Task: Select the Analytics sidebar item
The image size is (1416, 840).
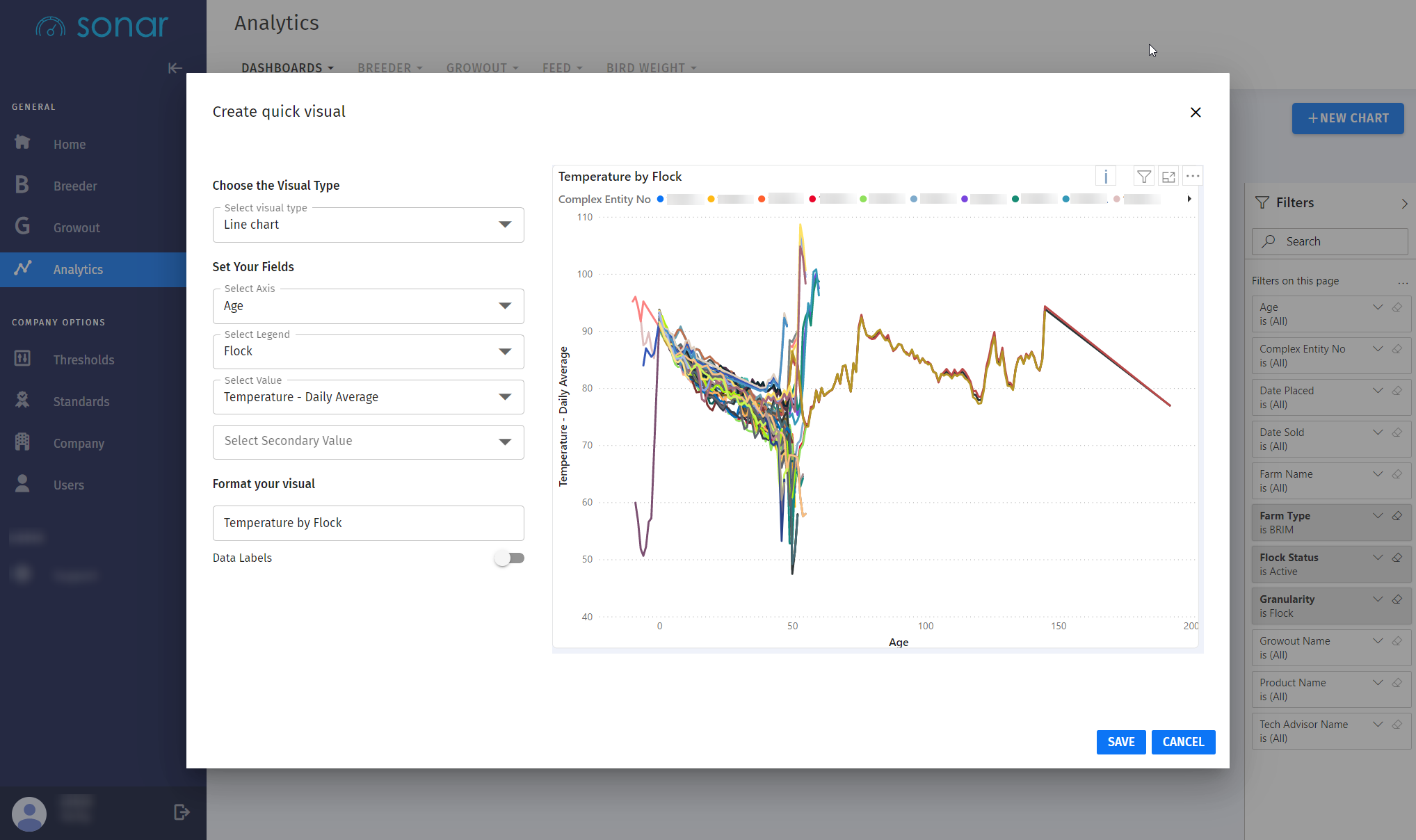Action: coord(93,269)
